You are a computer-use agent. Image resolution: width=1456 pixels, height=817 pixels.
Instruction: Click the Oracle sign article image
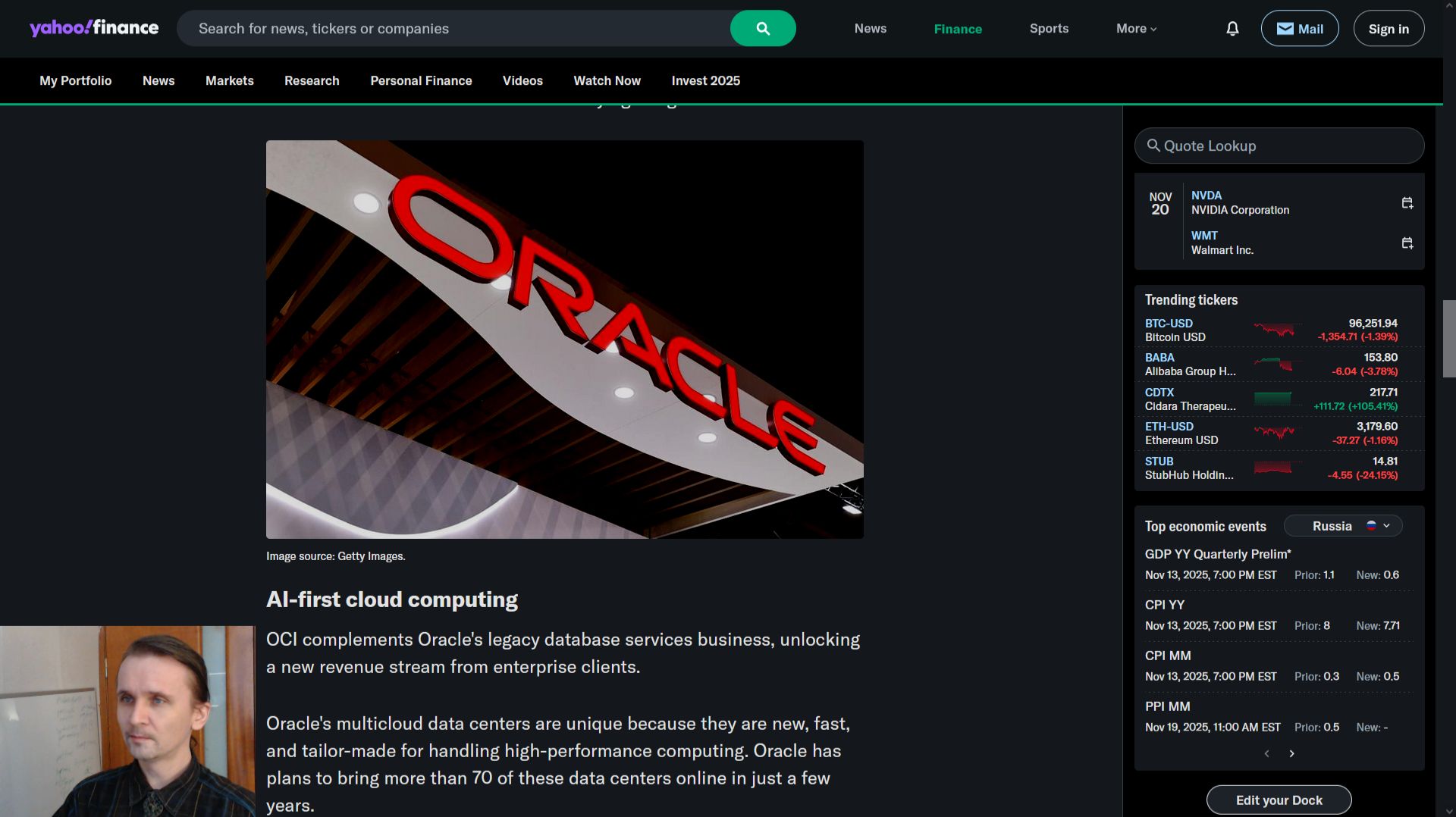click(565, 340)
